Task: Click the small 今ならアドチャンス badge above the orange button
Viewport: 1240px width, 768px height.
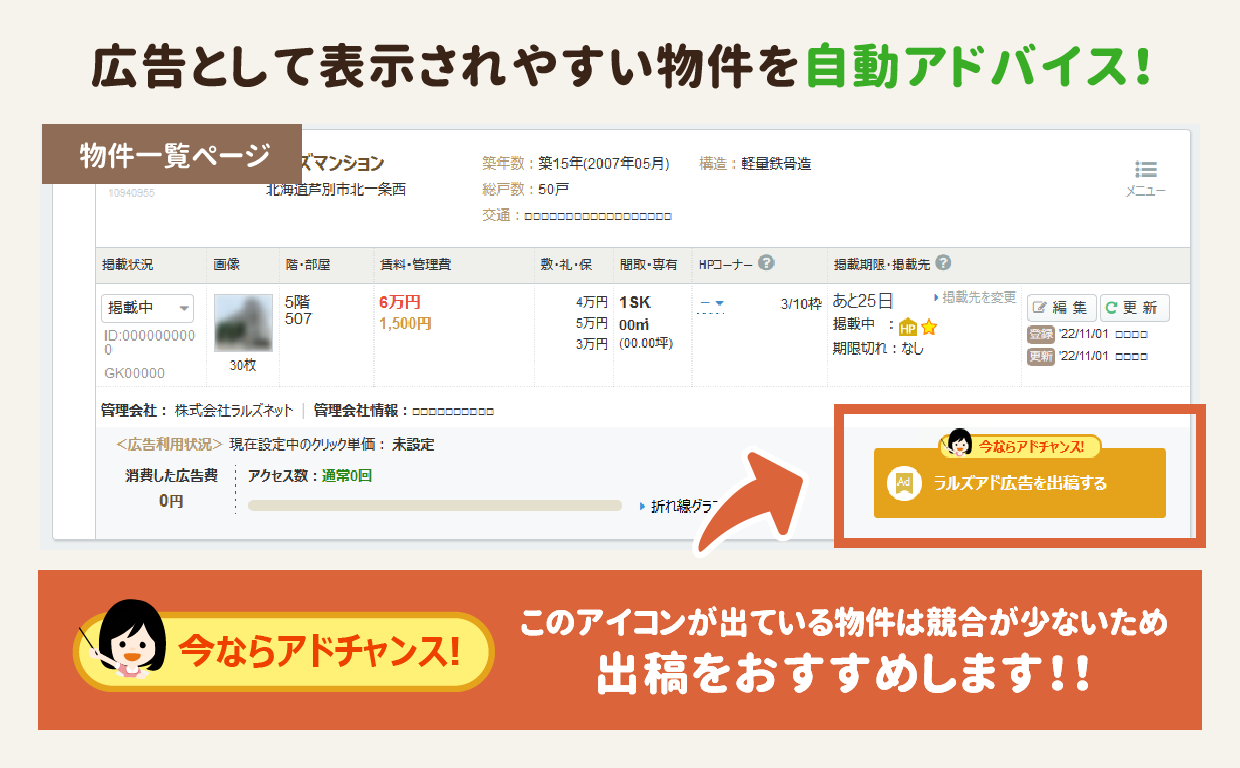Action: [1020, 444]
